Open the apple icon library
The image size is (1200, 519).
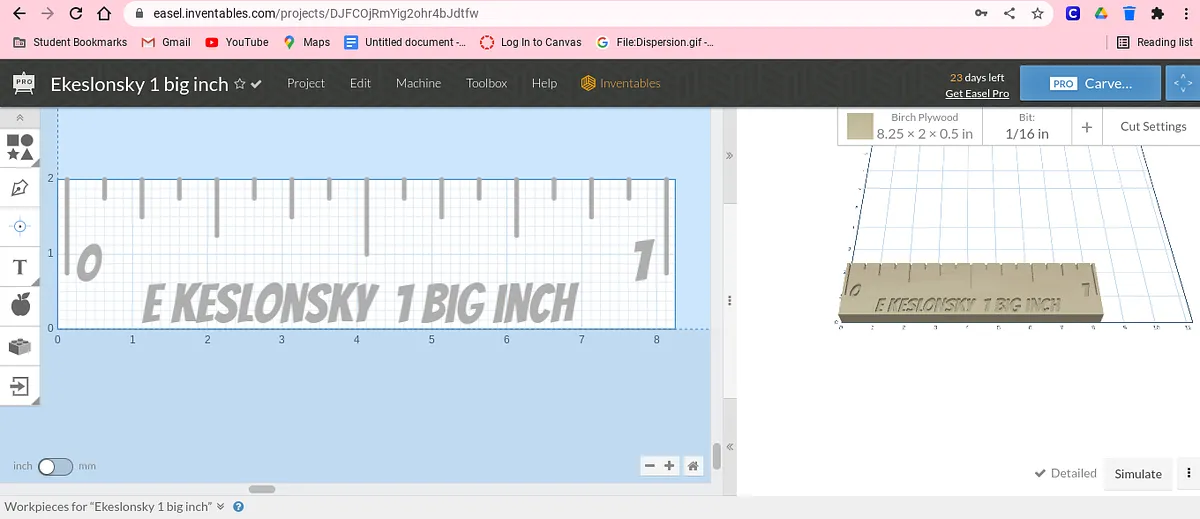(x=20, y=306)
